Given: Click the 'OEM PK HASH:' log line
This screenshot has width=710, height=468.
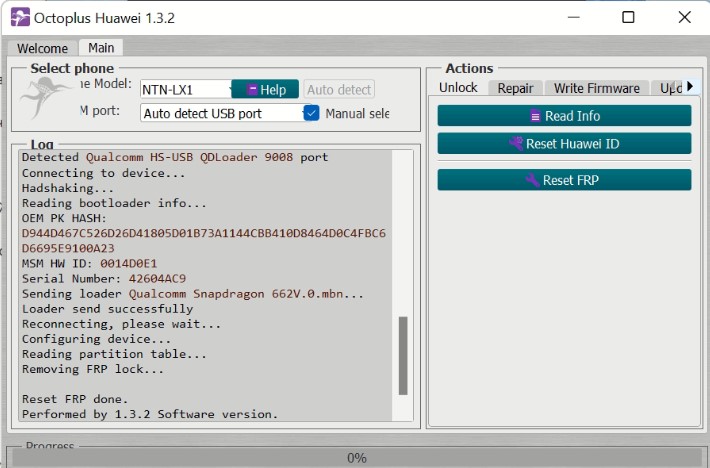Looking at the screenshot, I should click(64, 218).
